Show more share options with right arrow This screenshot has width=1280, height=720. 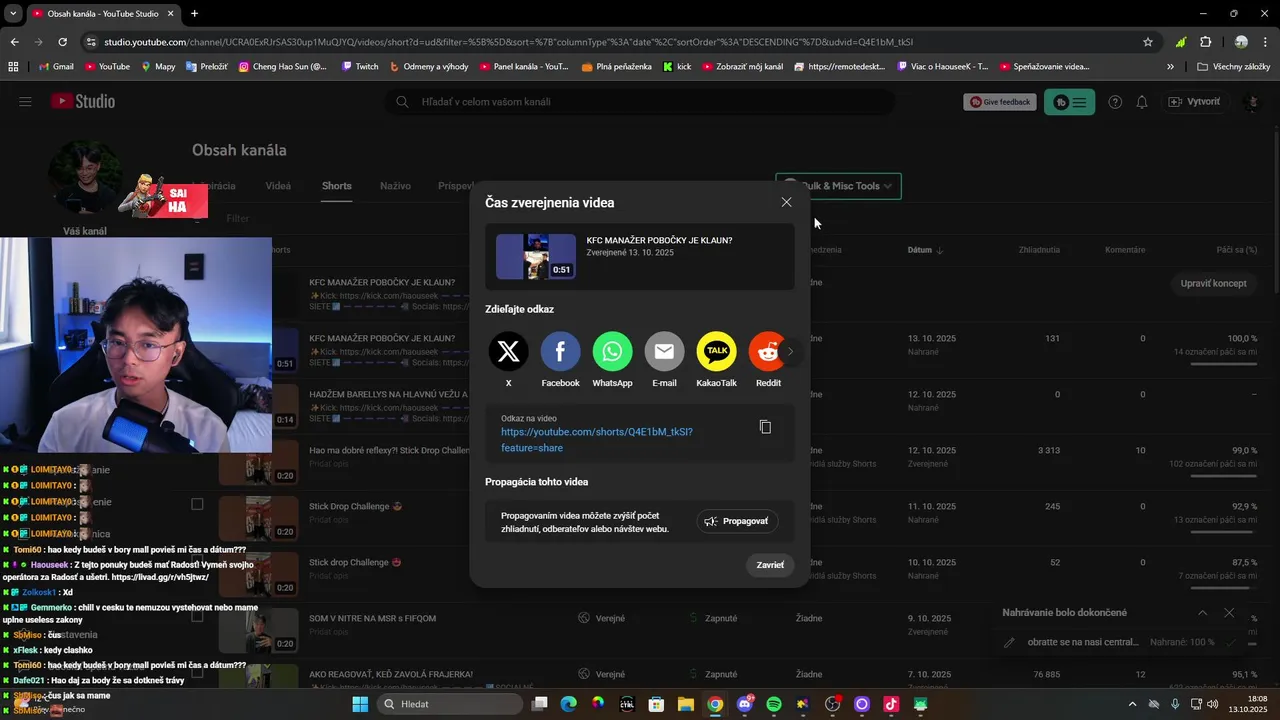click(790, 351)
